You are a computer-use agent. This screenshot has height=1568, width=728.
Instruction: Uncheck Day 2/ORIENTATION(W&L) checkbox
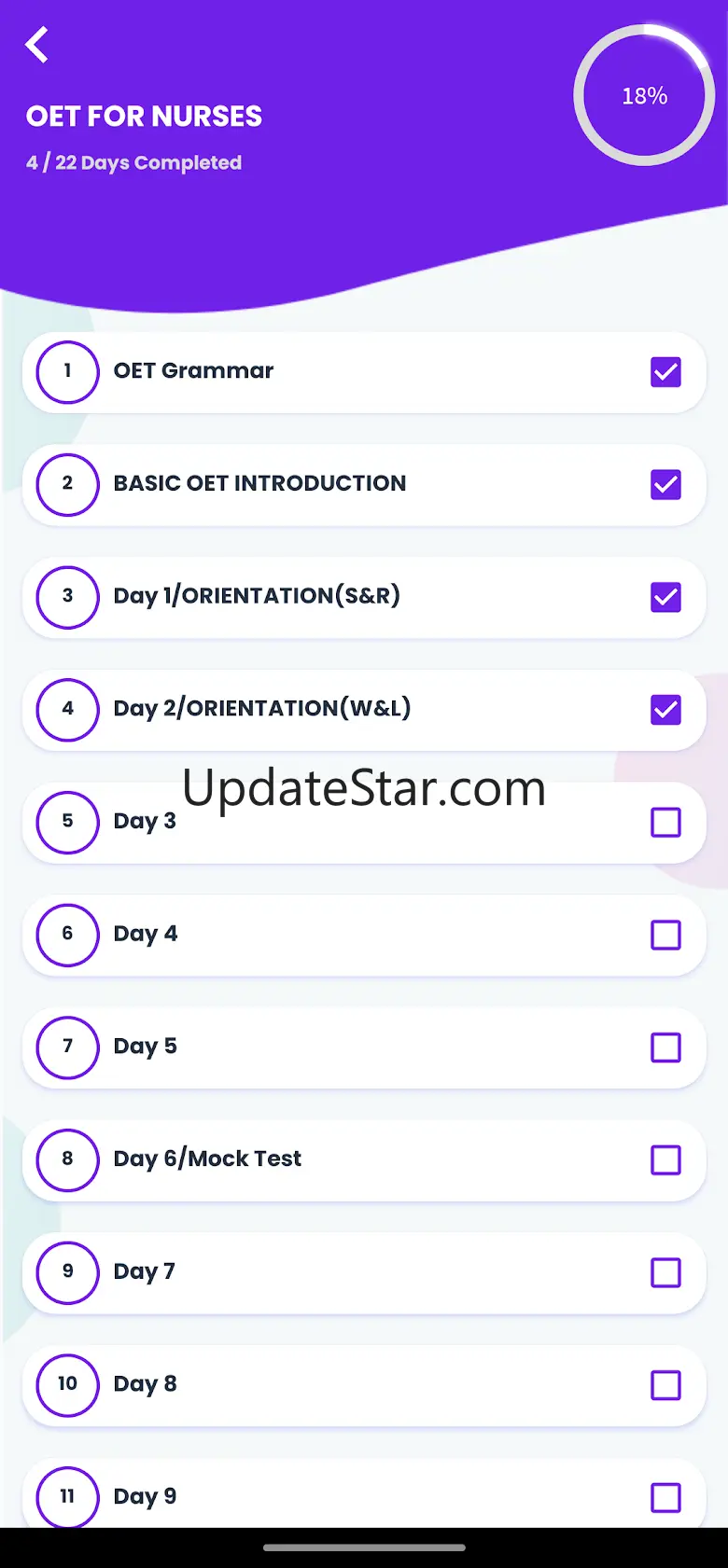tap(665, 710)
